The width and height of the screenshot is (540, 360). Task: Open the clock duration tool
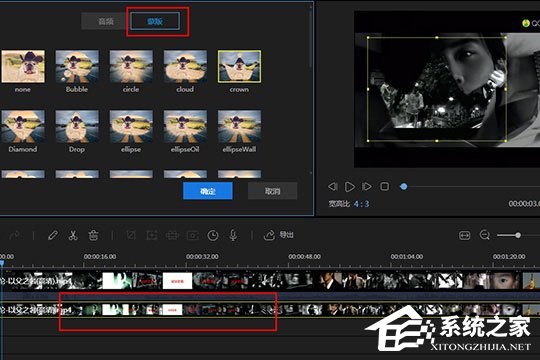213,236
